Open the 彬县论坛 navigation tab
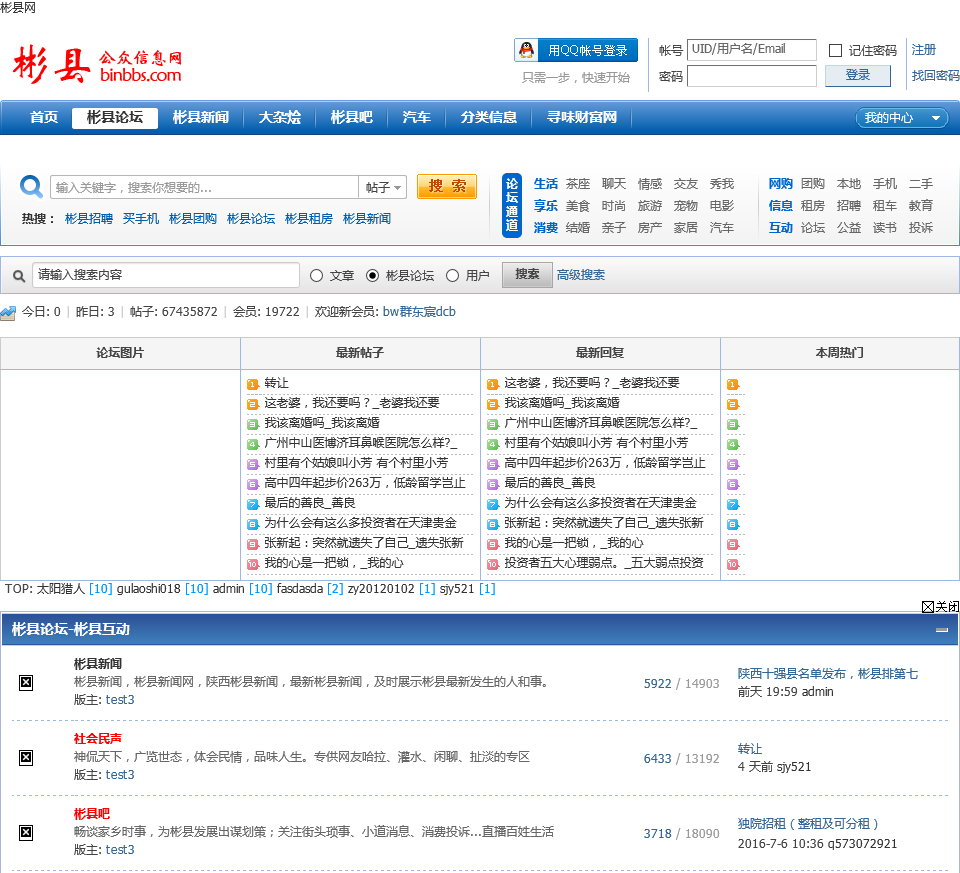The height and width of the screenshot is (873, 960). click(x=115, y=118)
